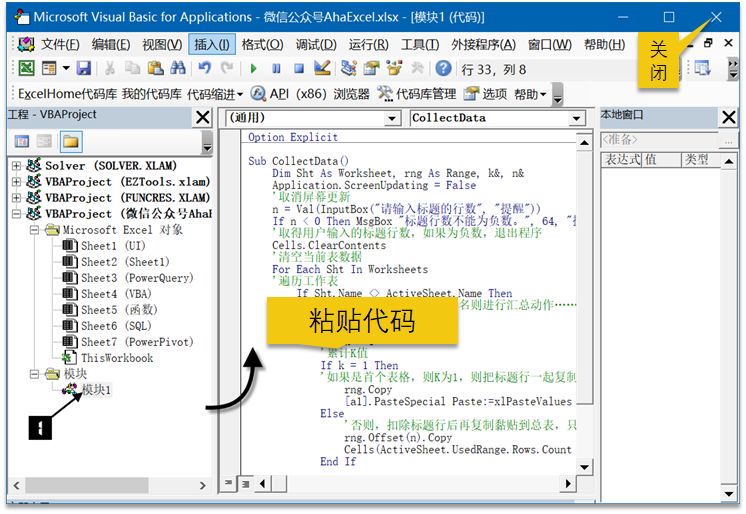Image resolution: width=746 pixels, height=514 pixels.
Task: Open the 外接程序(A) menu
Action: click(x=483, y=44)
